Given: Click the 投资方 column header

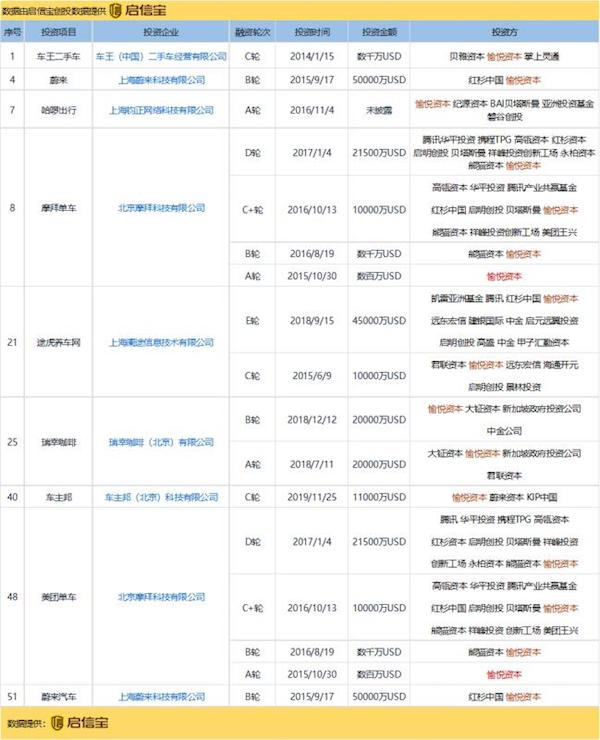Looking at the screenshot, I should coord(505,32).
